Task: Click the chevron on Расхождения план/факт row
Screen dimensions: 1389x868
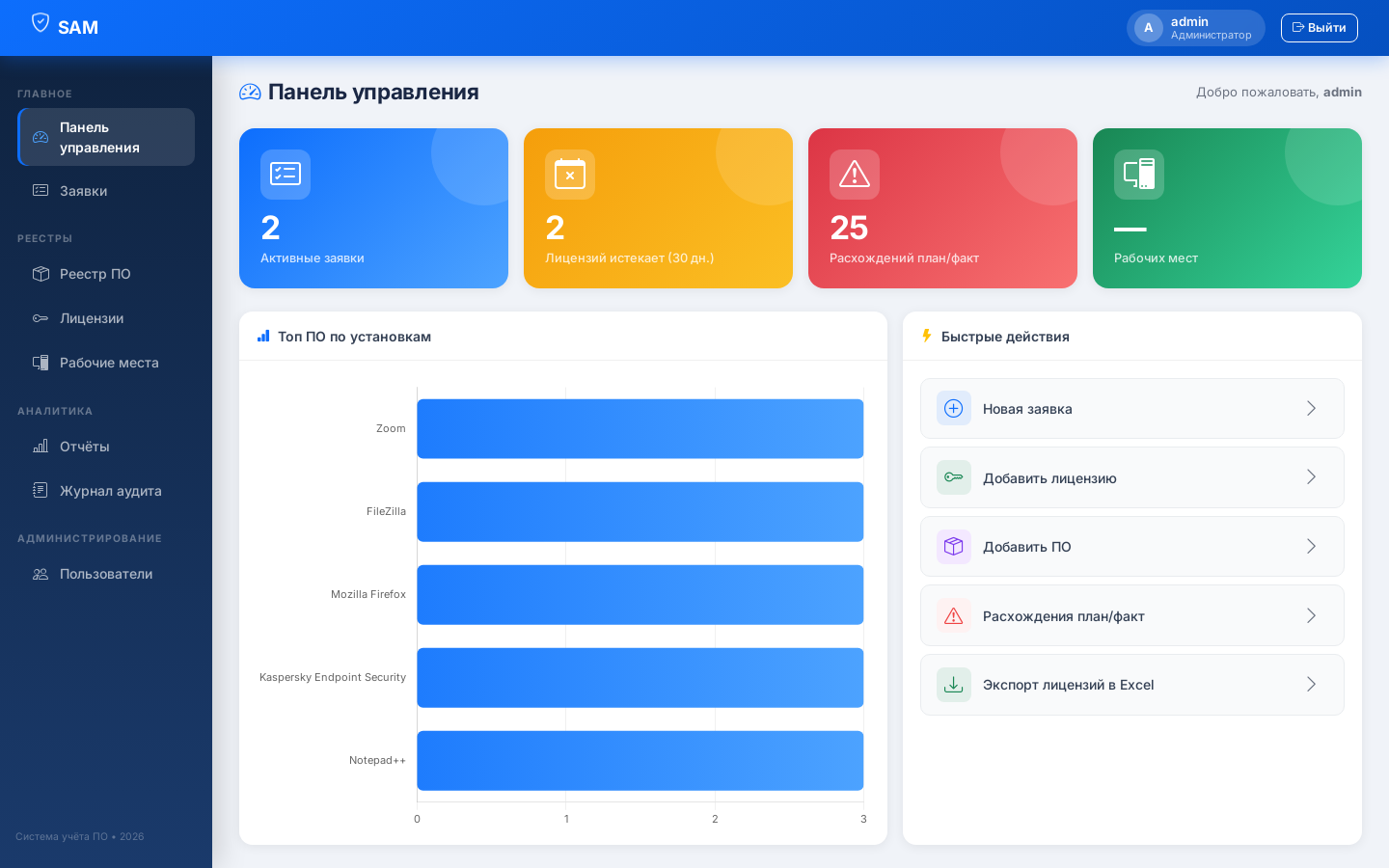Action: coord(1311,615)
